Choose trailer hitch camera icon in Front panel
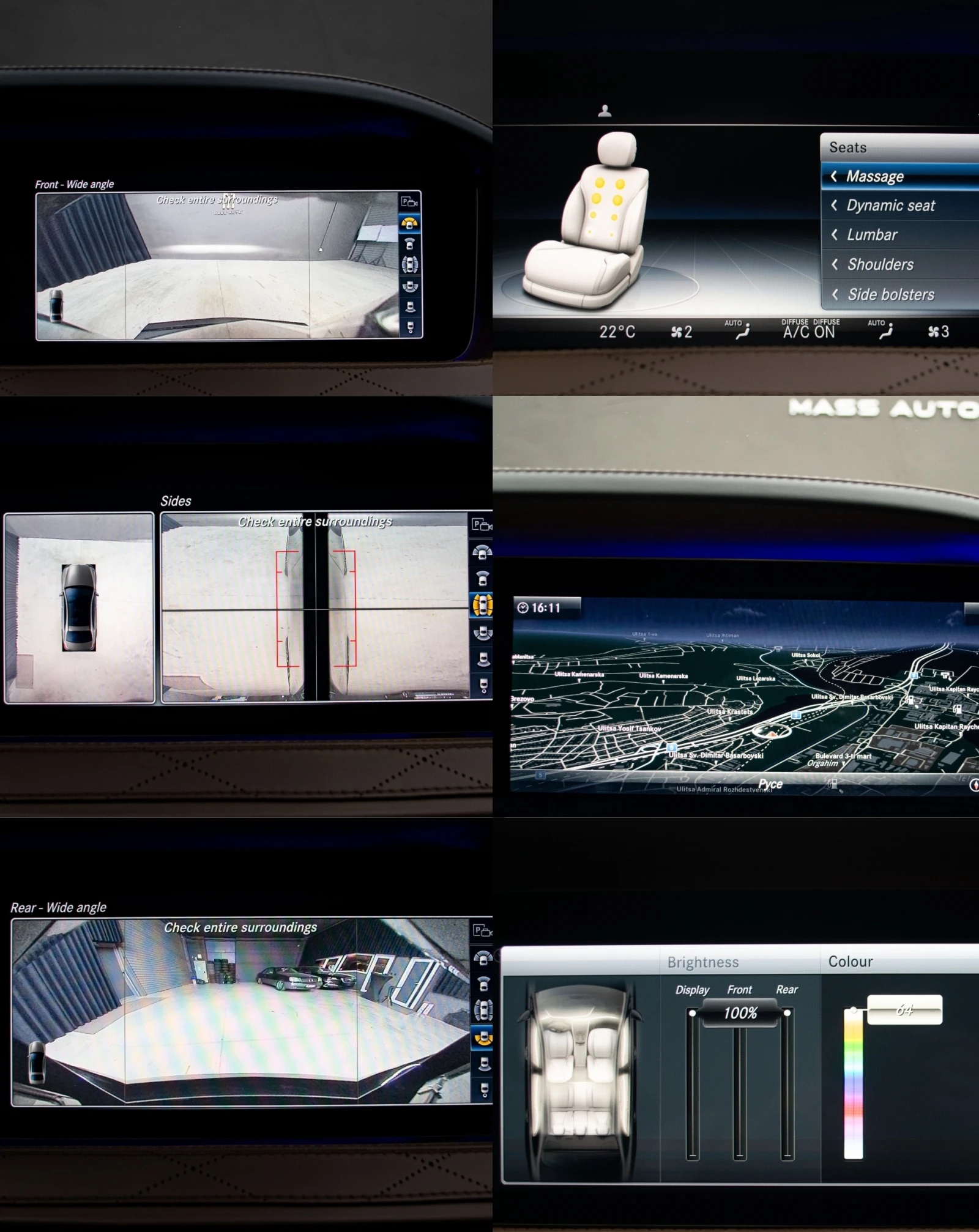Viewport: 979px width, 1232px height. (x=410, y=327)
